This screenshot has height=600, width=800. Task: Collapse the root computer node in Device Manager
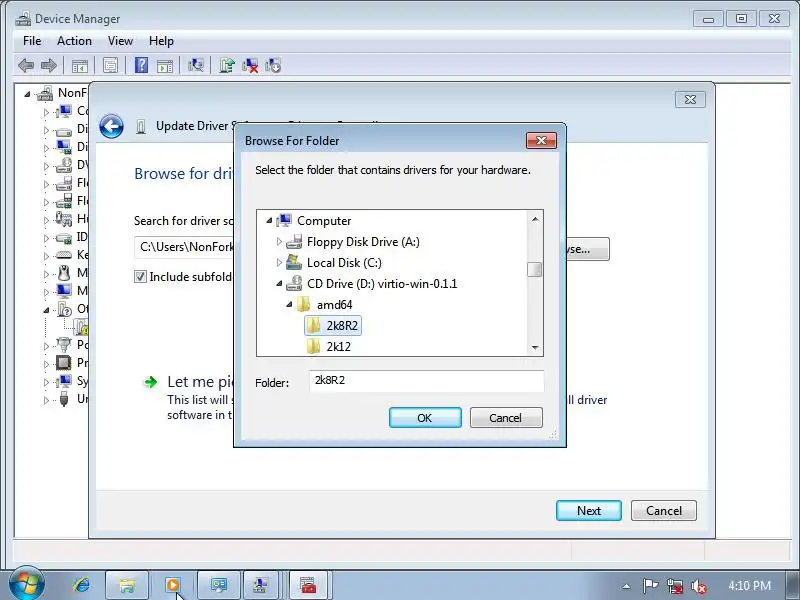[x=28, y=94]
